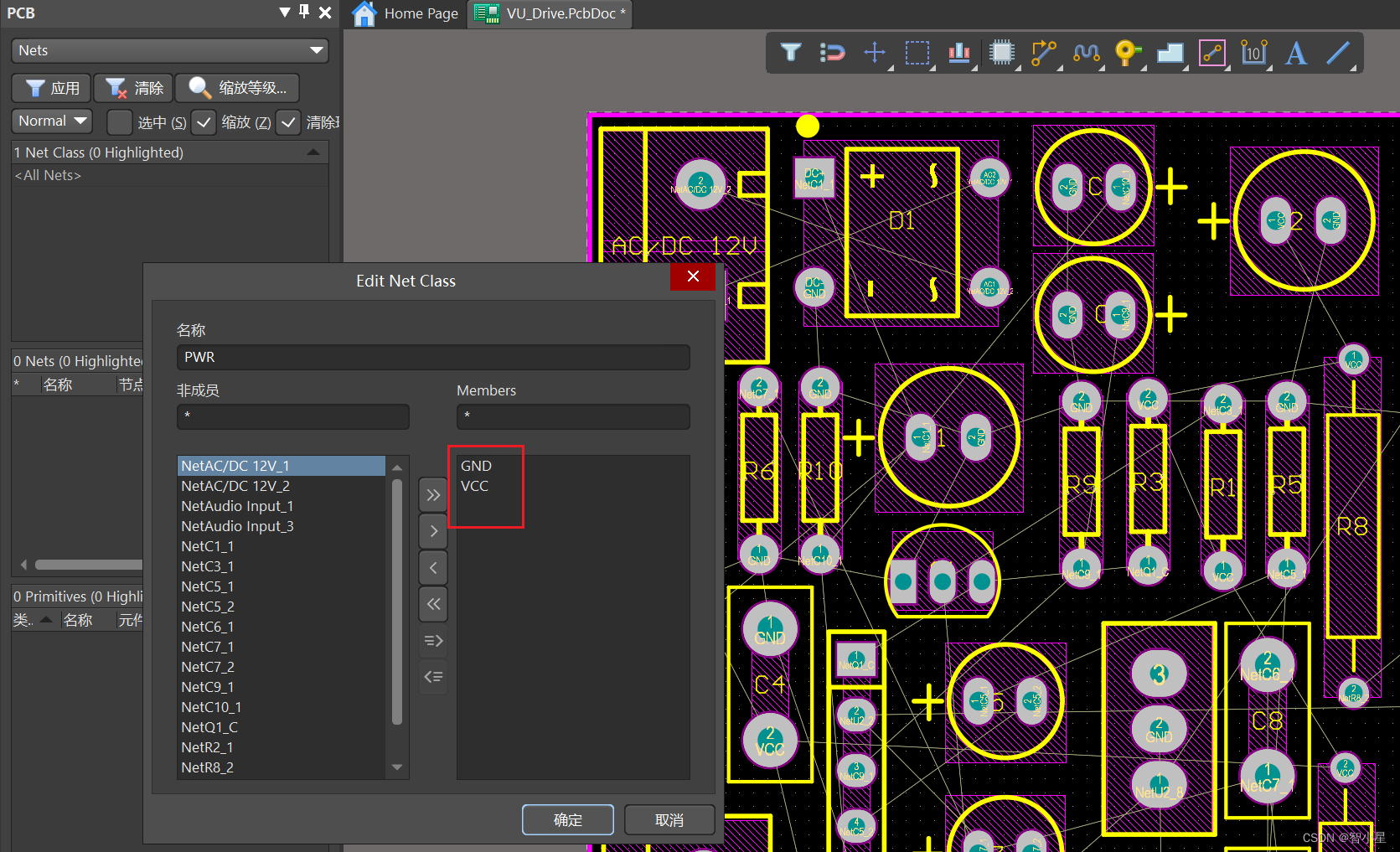Click the non-members list scroll up arrow
The image size is (1400, 852).
tap(397, 467)
